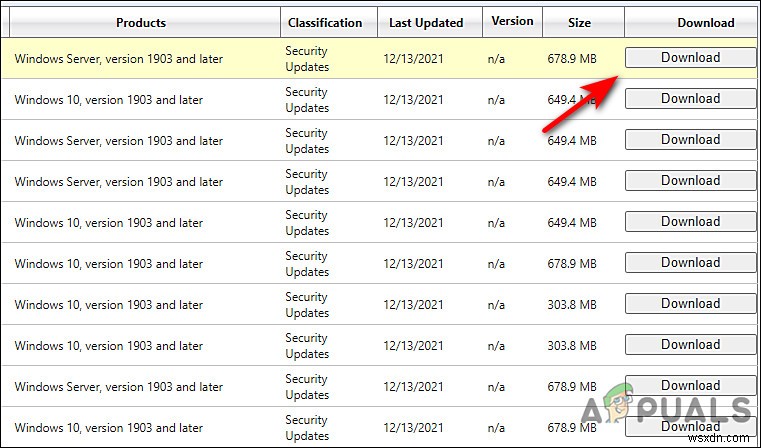
Task: Click "649.4 MB" size in the third row
Action: 572,141
